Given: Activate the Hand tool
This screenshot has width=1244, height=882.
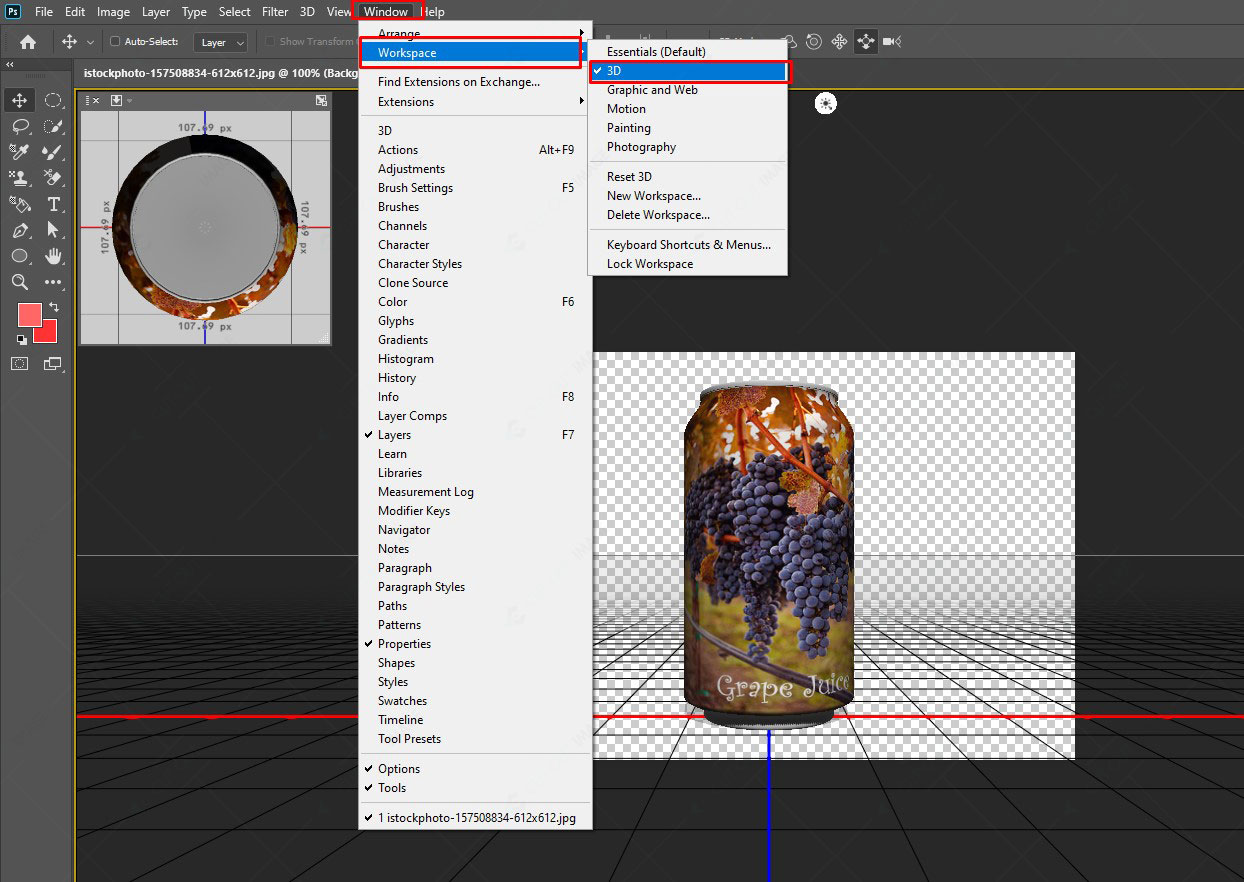Looking at the screenshot, I should [x=54, y=256].
